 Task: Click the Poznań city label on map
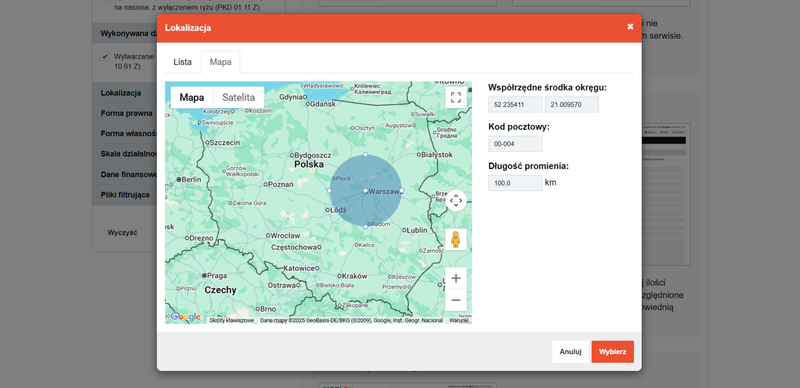click(x=281, y=184)
